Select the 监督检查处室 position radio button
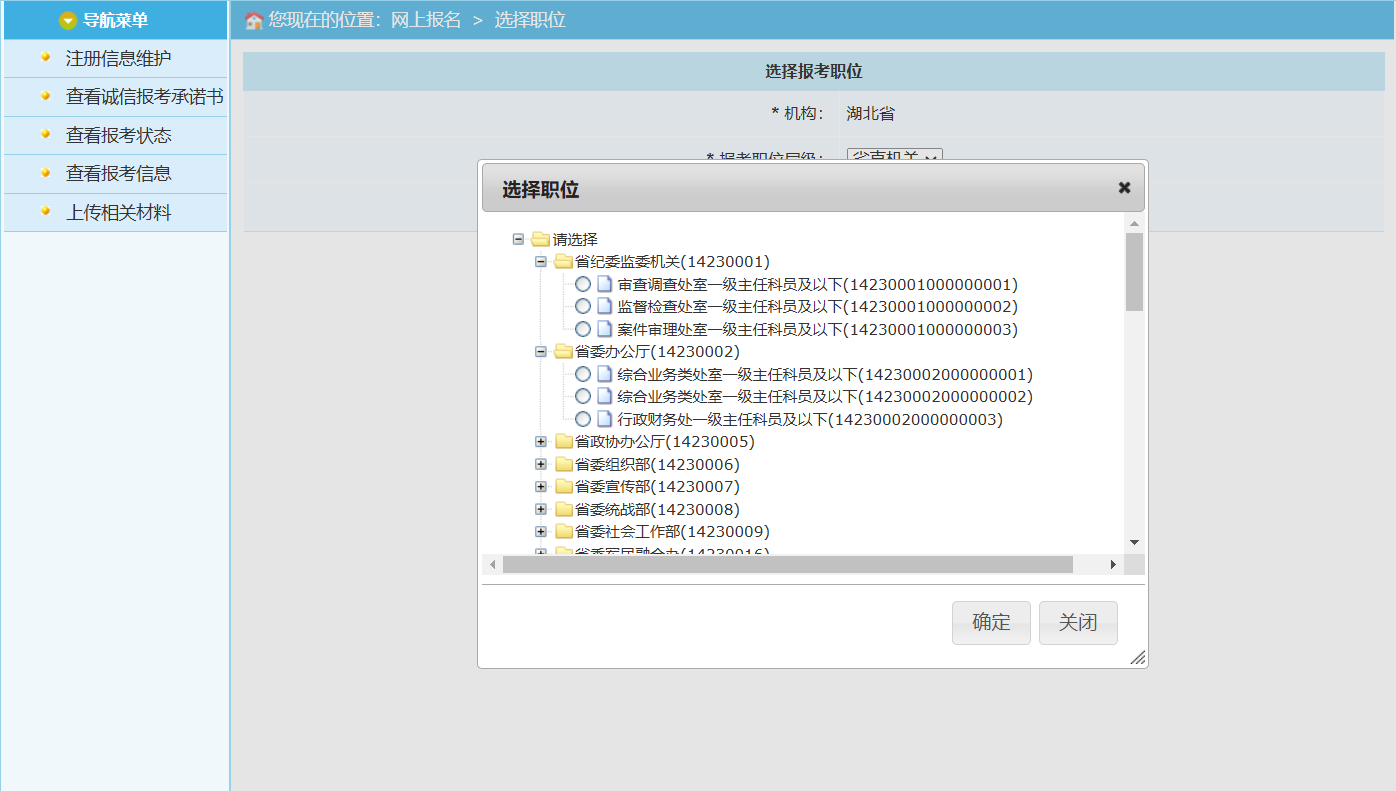The width and height of the screenshot is (1396, 791). [x=583, y=307]
